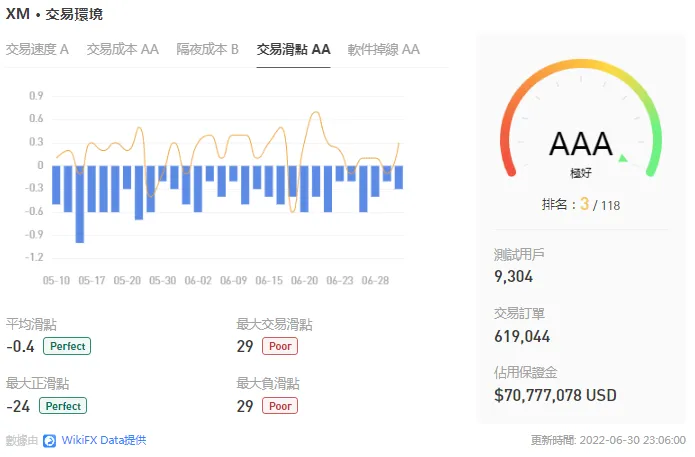Click the total rank count 118
The height and width of the screenshot is (457, 695).
[610, 206]
